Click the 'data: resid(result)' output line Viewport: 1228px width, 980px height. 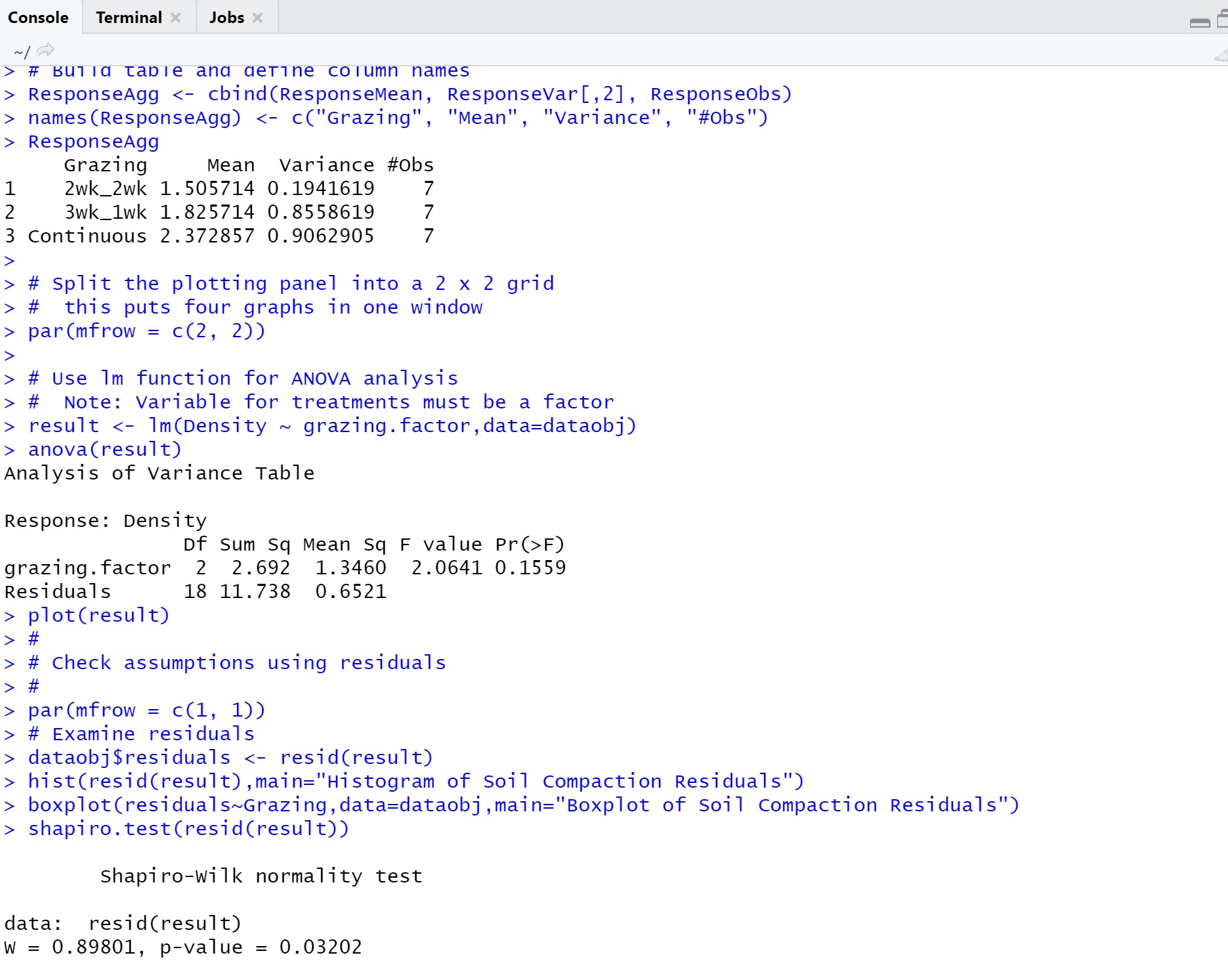coord(123,924)
